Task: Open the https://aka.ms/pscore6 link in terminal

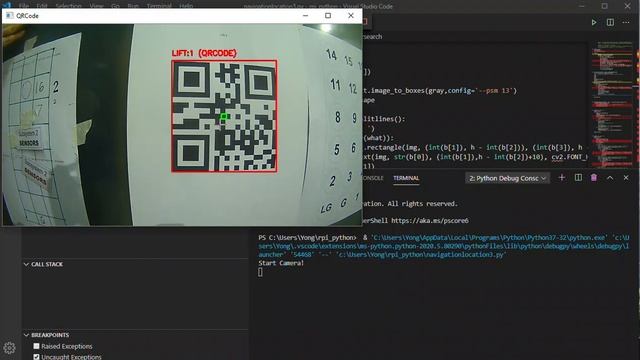Action: point(430,221)
